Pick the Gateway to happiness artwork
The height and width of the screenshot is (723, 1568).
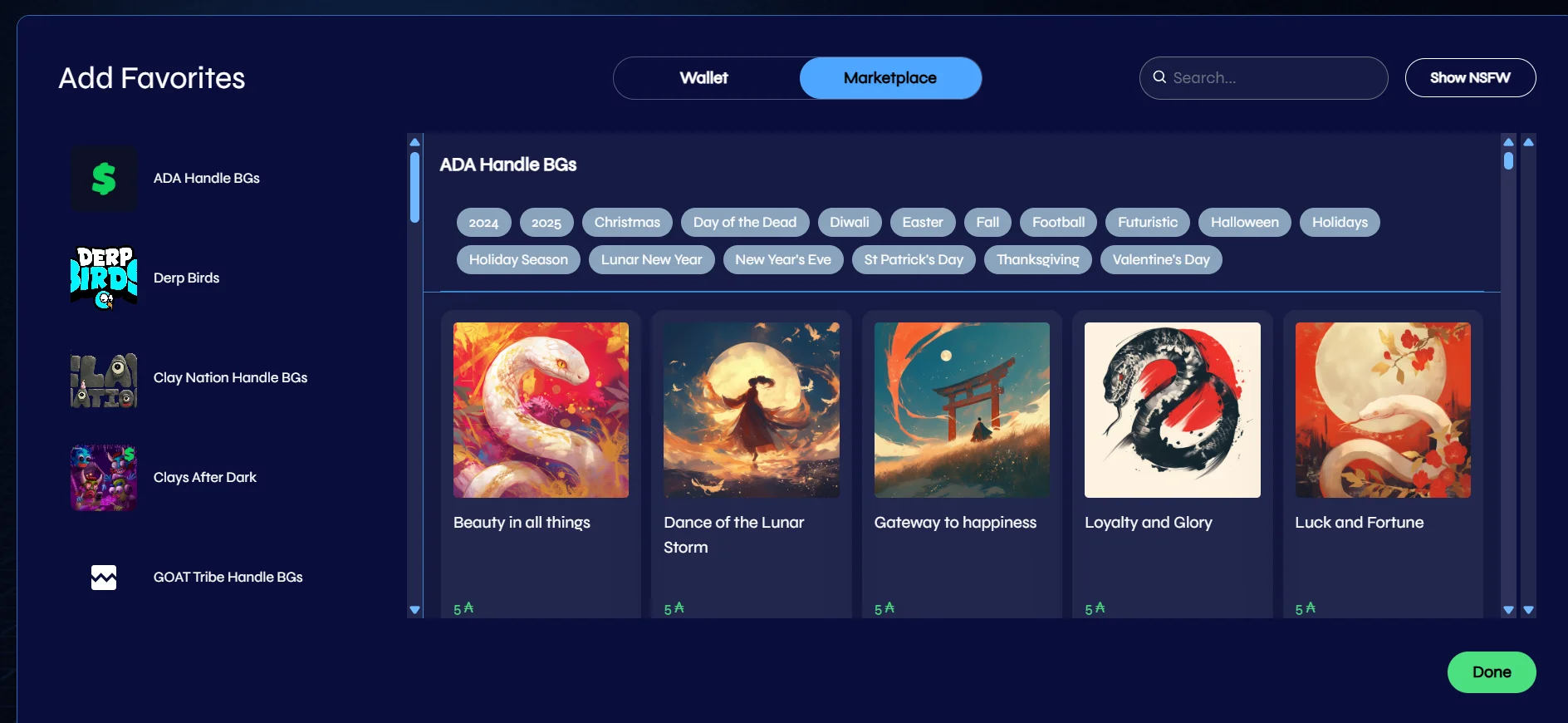(962, 410)
